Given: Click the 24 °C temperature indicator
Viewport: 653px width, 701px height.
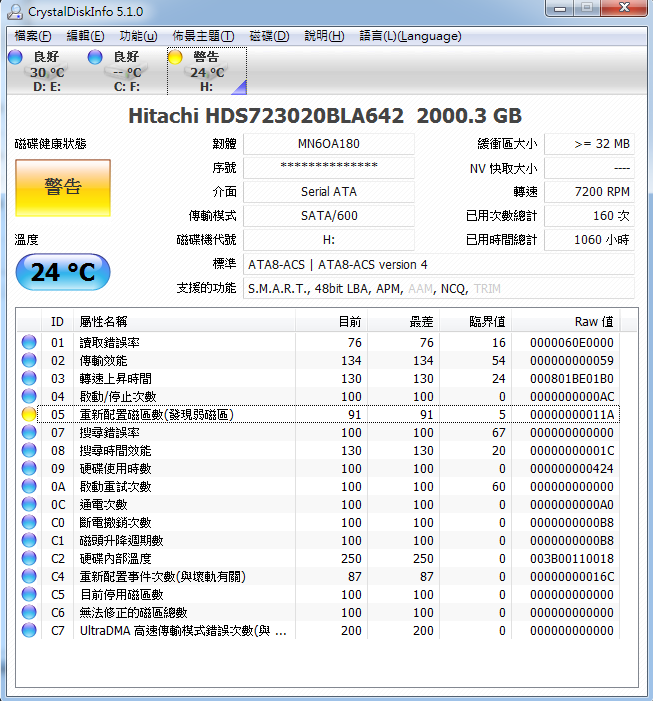Looking at the screenshot, I should [63, 272].
